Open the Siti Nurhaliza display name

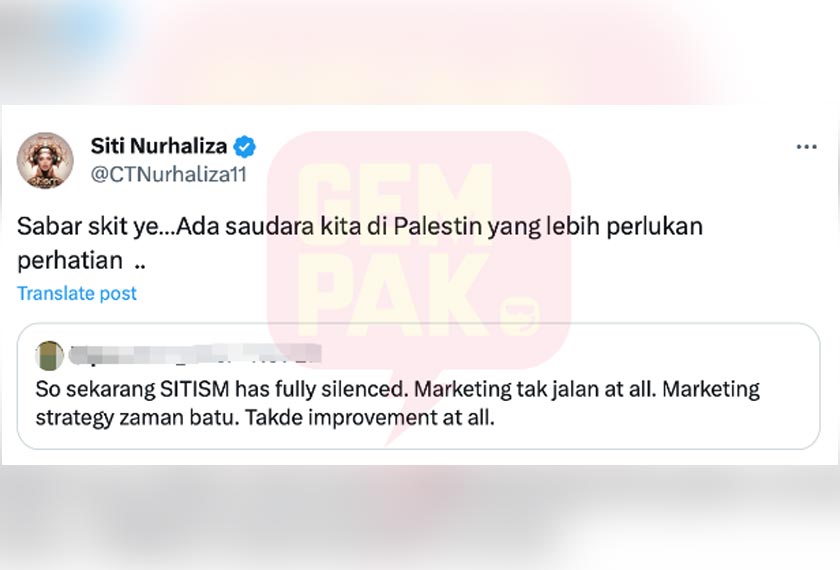[x=159, y=146]
